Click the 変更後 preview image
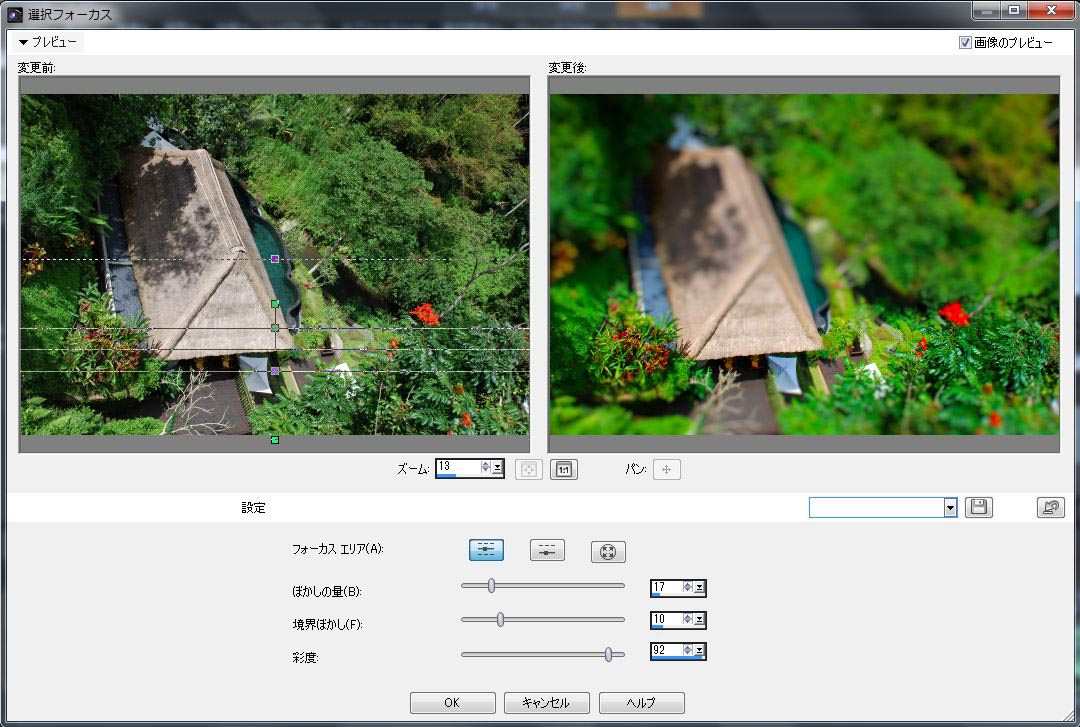This screenshot has width=1080, height=727. pyautogui.click(x=804, y=264)
